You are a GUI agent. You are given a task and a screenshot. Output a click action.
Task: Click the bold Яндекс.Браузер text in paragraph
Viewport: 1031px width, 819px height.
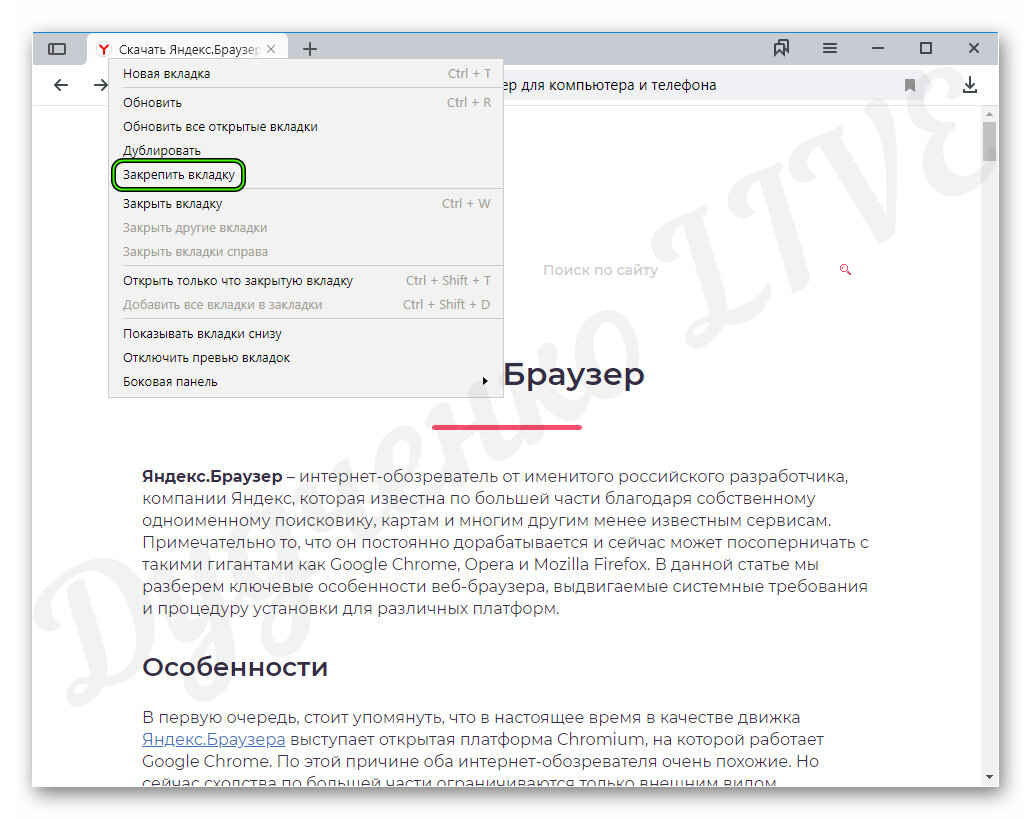(x=212, y=477)
